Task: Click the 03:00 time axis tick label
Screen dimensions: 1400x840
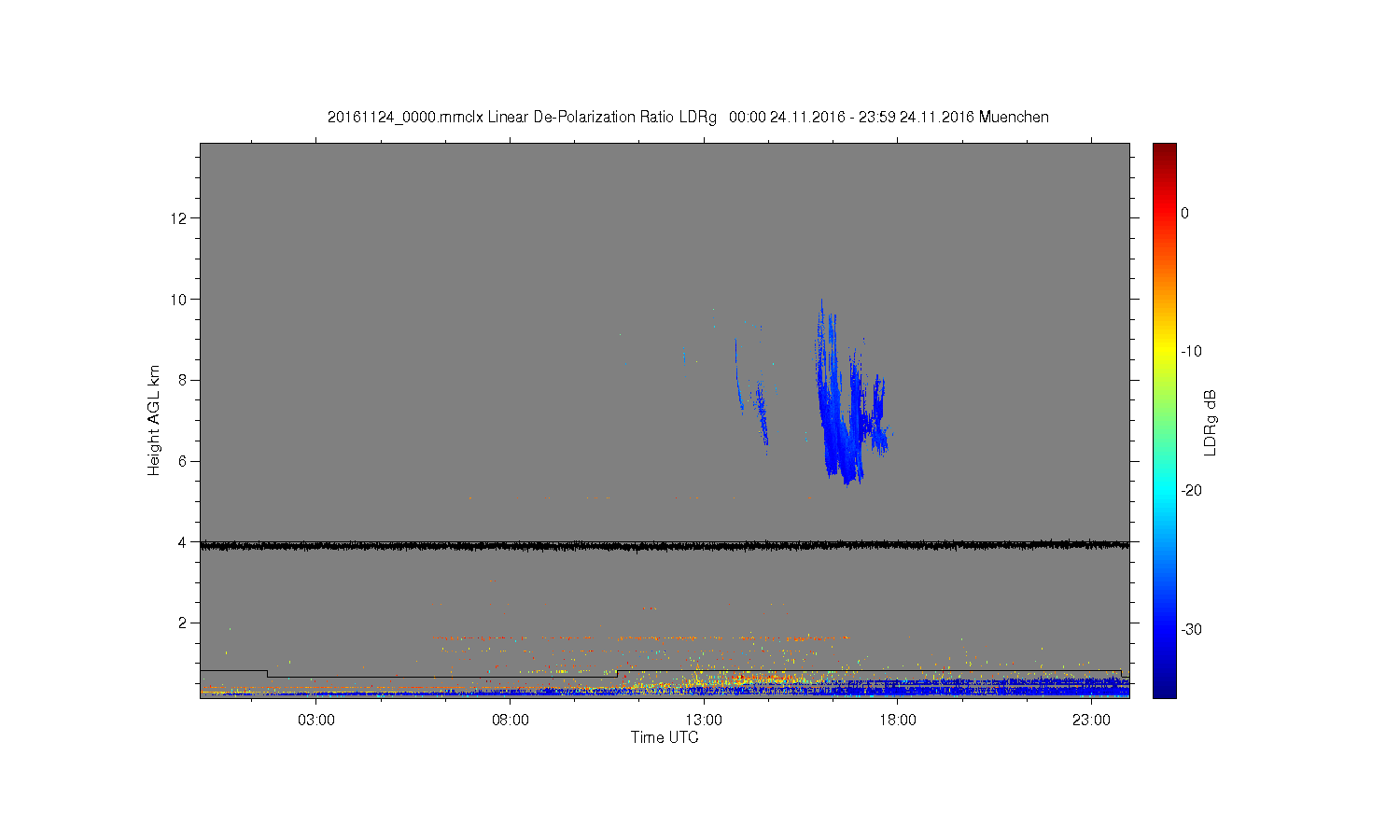Action: click(x=316, y=721)
